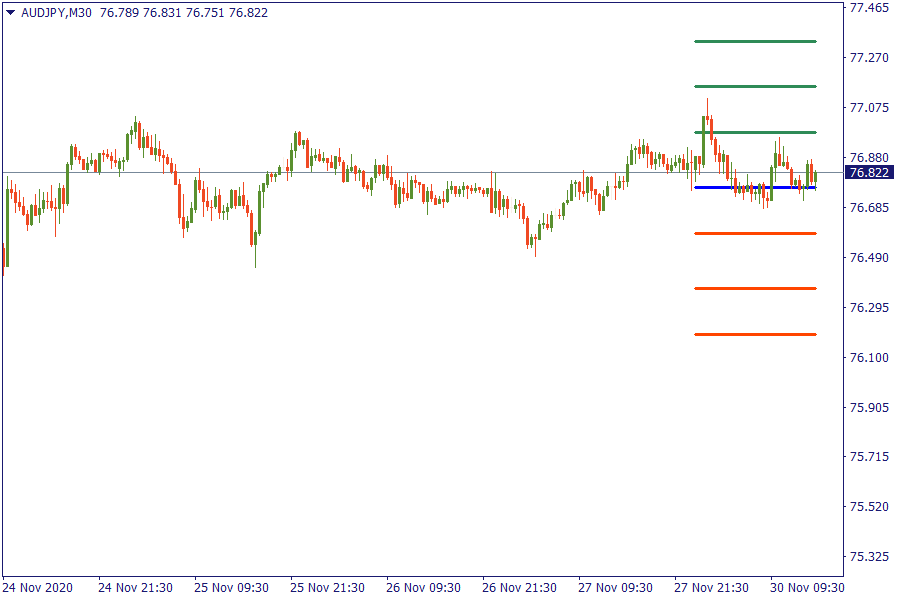Select the middle green resistance line

755,86
